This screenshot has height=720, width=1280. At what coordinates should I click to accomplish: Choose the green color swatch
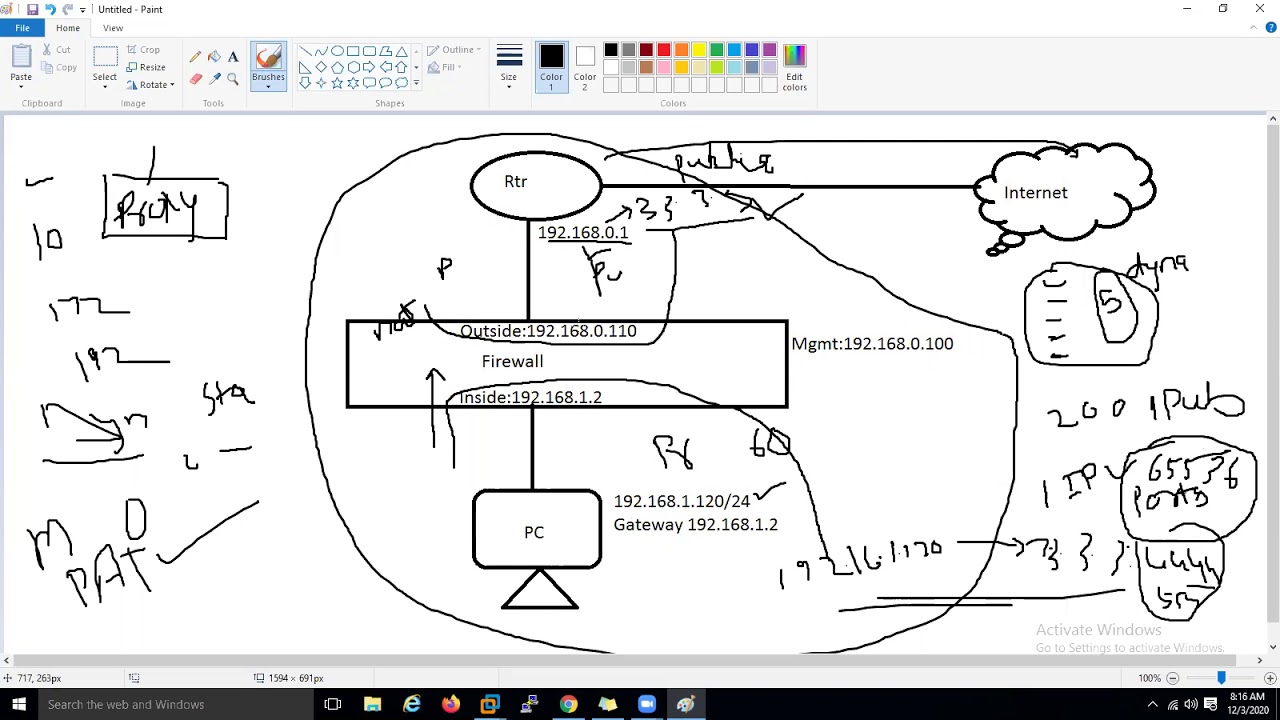[717, 50]
